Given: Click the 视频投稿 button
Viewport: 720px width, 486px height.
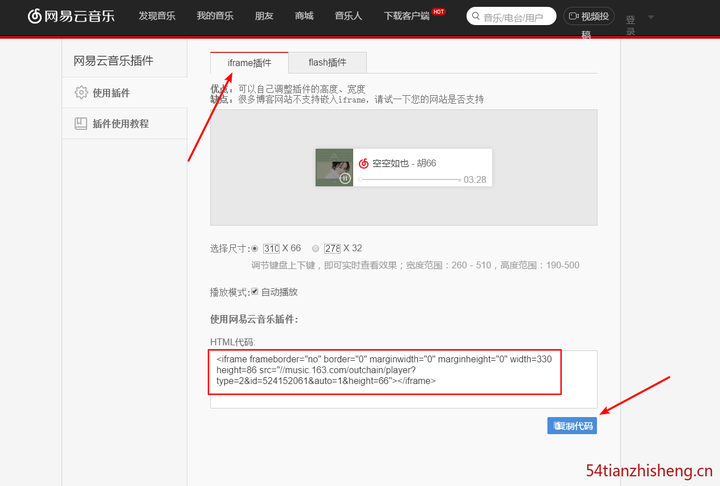Looking at the screenshot, I should click(589, 17).
